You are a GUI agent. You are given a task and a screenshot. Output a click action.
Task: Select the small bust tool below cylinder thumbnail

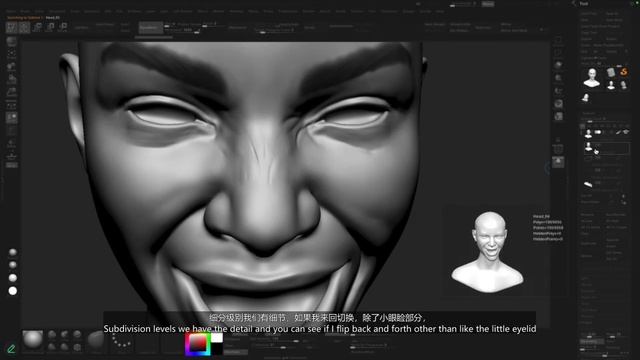[611, 85]
